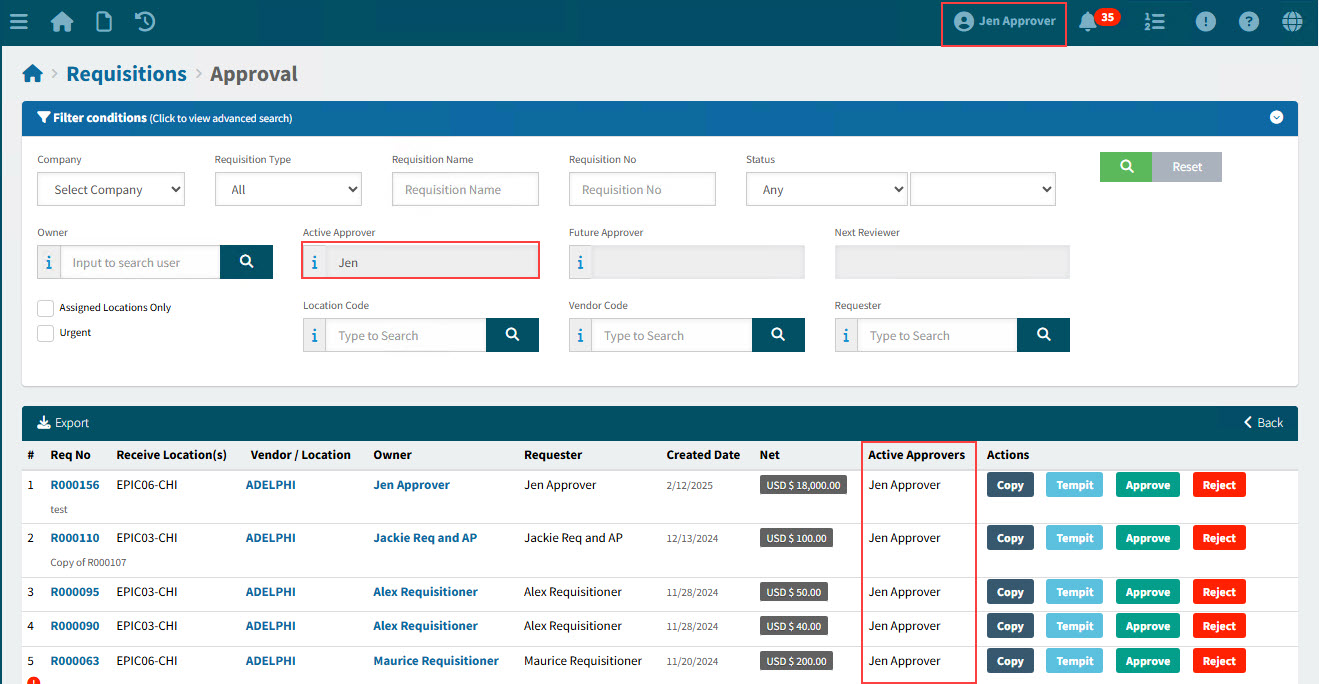Open the Status Any dropdown
Viewport: 1319px width, 684px height.
coord(826,190)
